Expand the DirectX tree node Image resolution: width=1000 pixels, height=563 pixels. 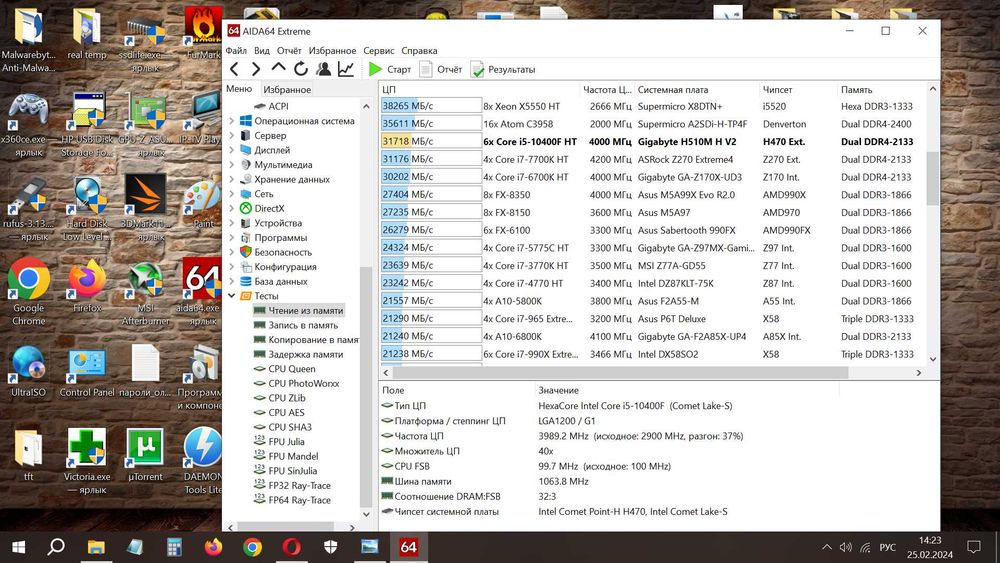pyautogui.click(x=232, y=208)
